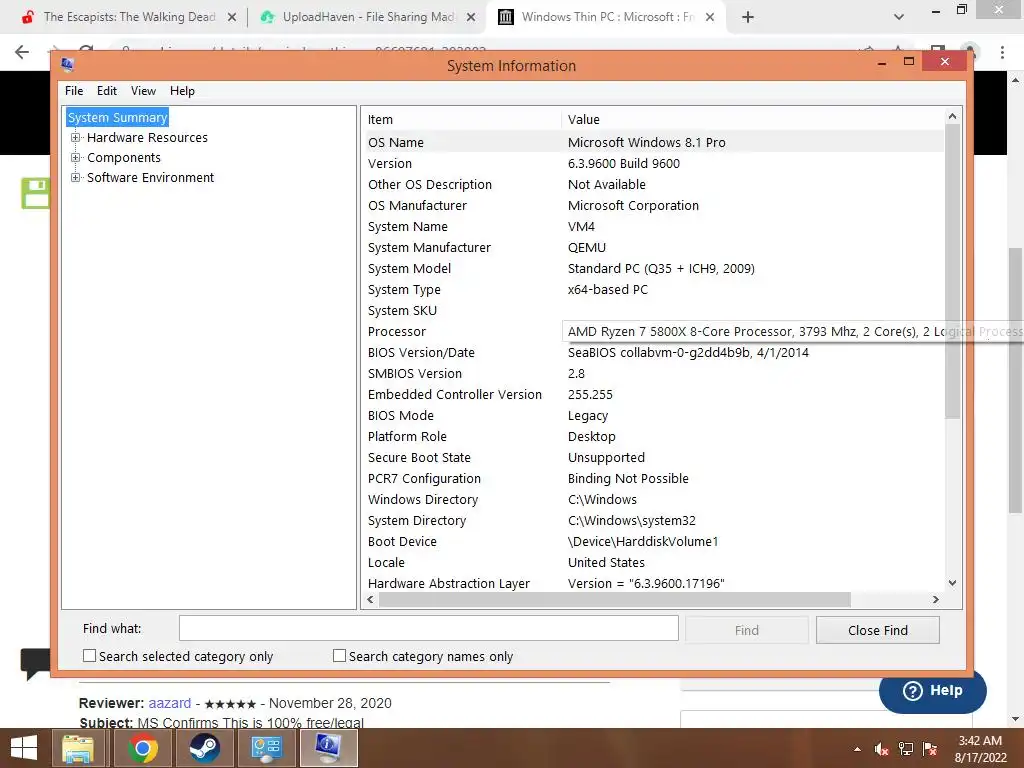Expand the Software Environment node
Viewport: 1024px width, 768px height.
(76, 178)
